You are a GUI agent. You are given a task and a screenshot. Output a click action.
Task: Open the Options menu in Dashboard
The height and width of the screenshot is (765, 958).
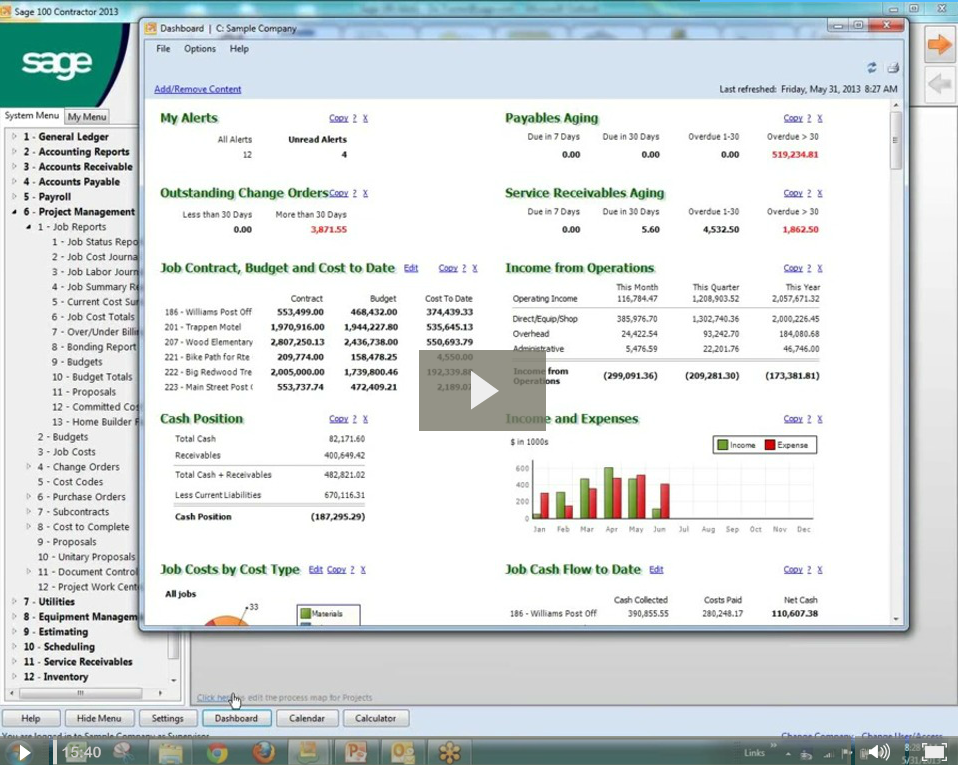(200, 49)
